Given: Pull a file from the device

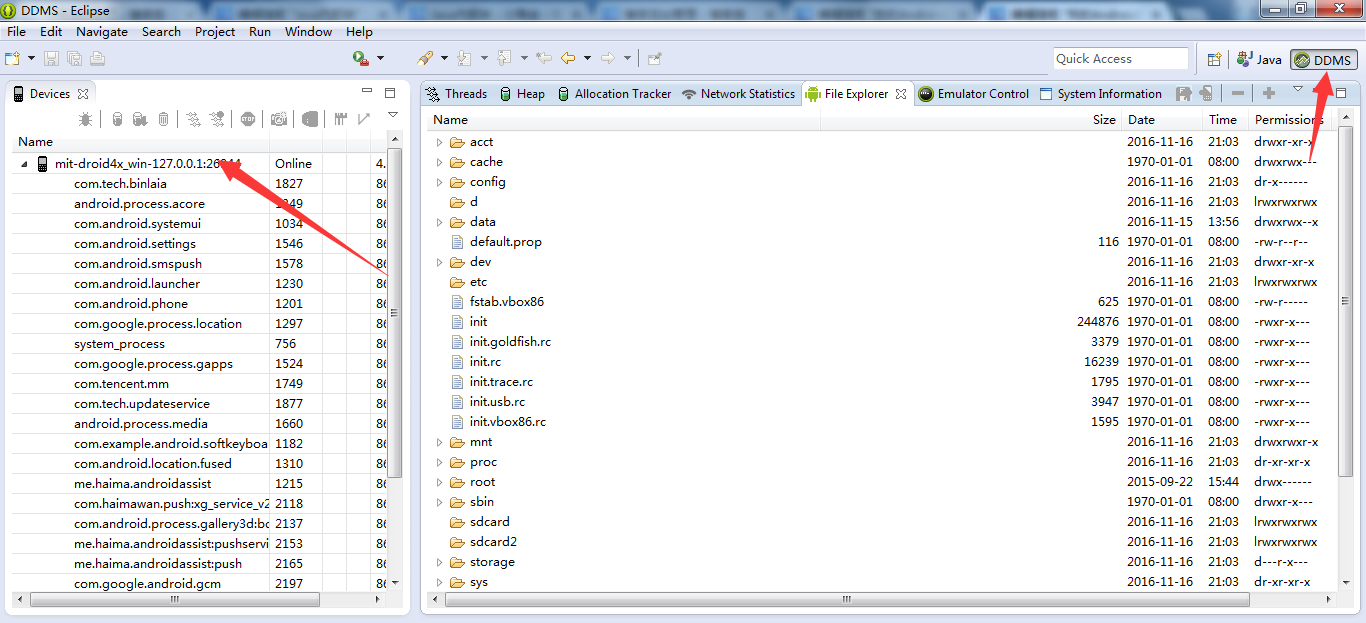Looking at the screenshot, I should point(1184,94).
